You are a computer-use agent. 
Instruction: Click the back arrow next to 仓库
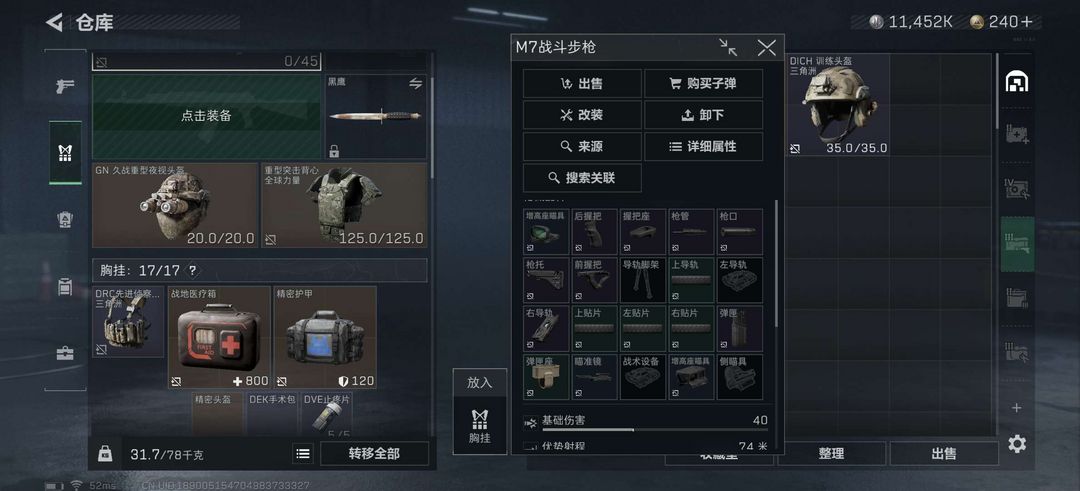(54, 22)
